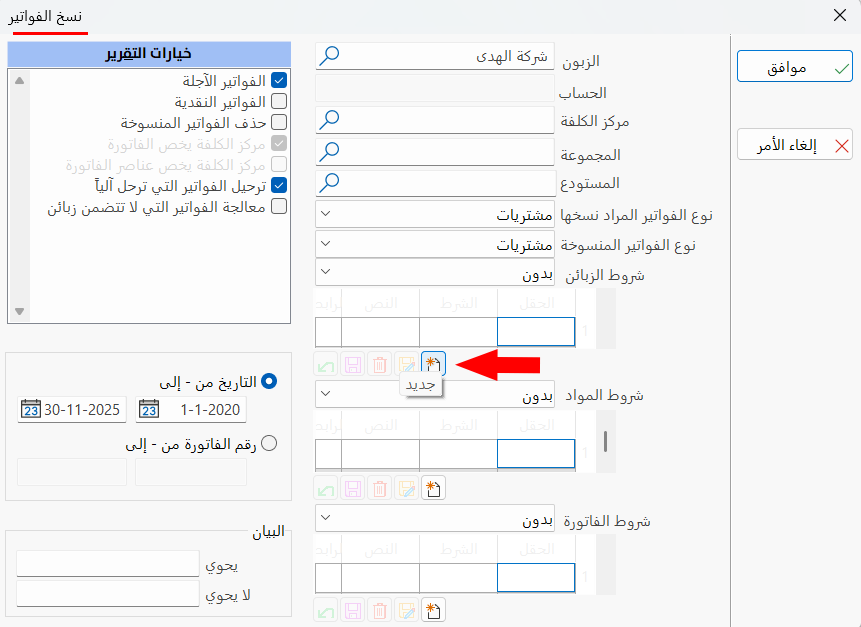The image size is (861, 627).
Task: Select the trash icon under invoice conditions
Action: (x=378, y=609)
